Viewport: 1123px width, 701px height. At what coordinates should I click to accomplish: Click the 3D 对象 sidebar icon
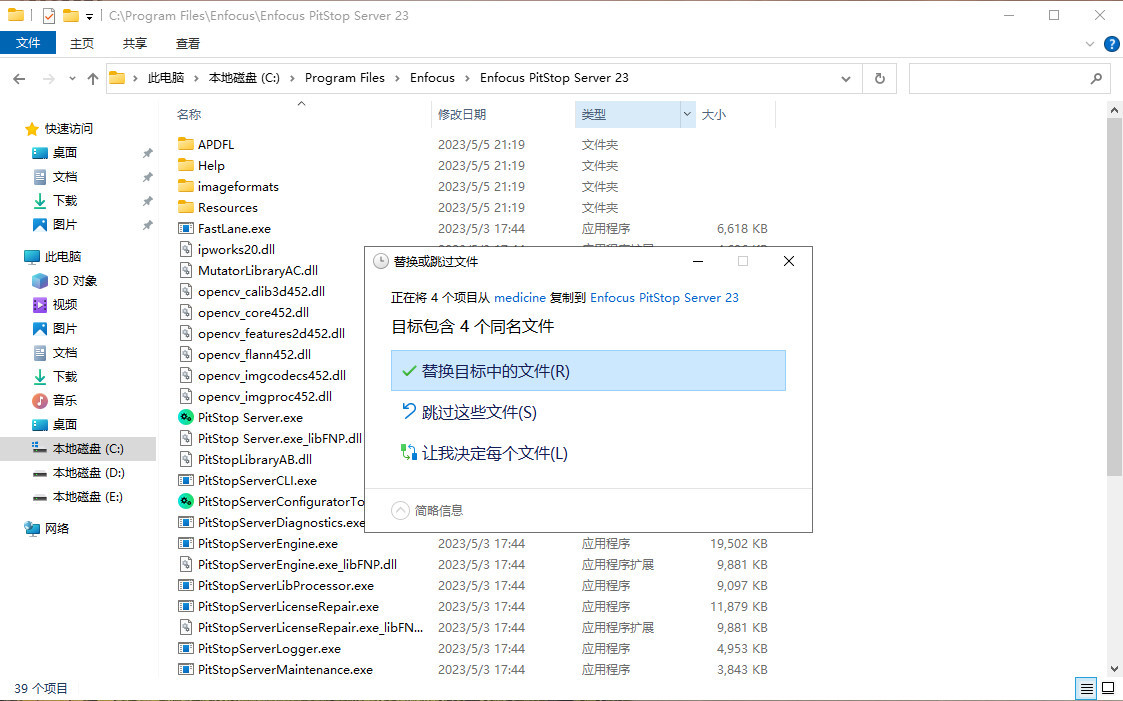40,281
